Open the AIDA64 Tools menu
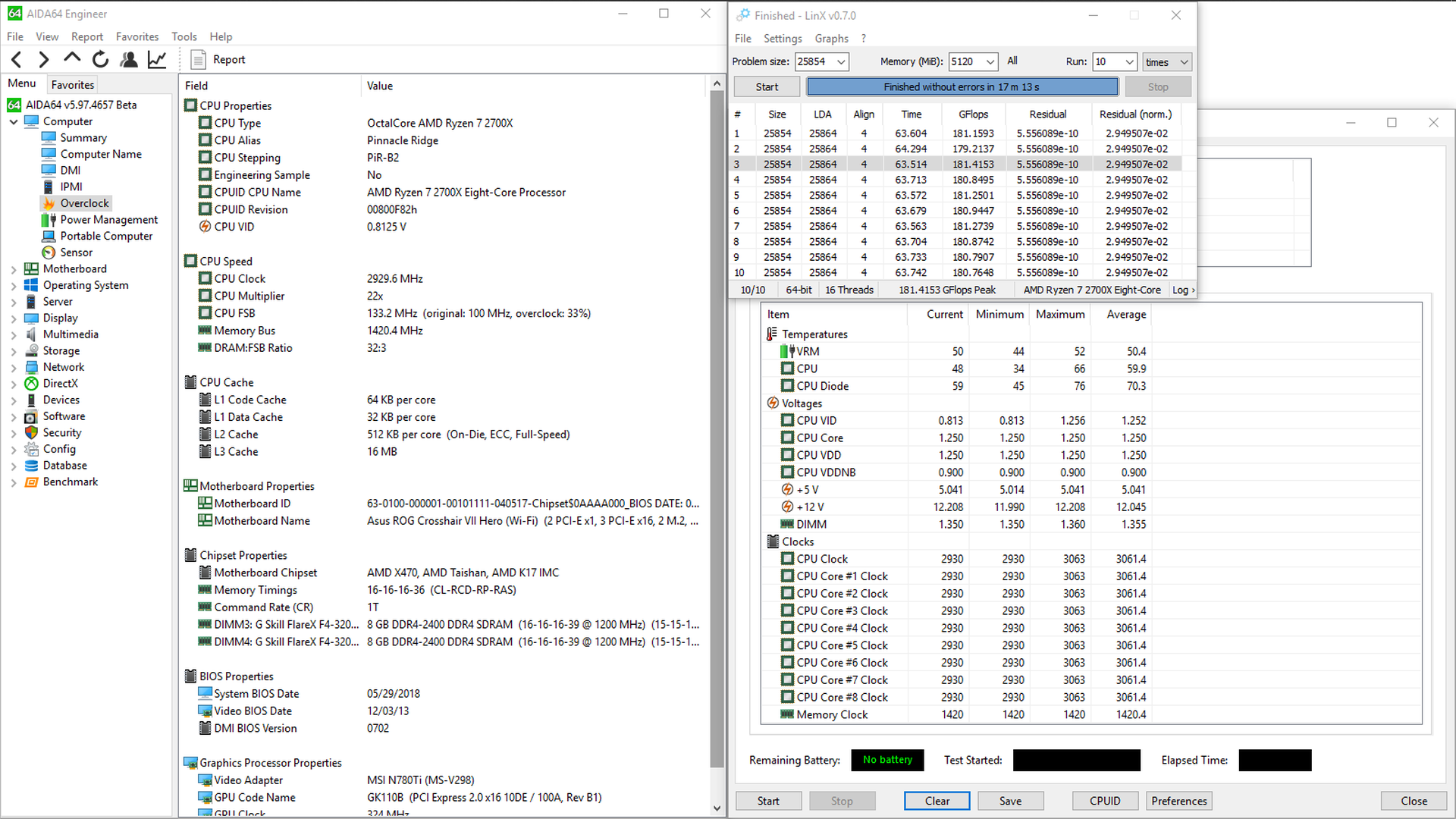Image resolution: width=1456 pixels, height=819 pixels. [184, 36]
